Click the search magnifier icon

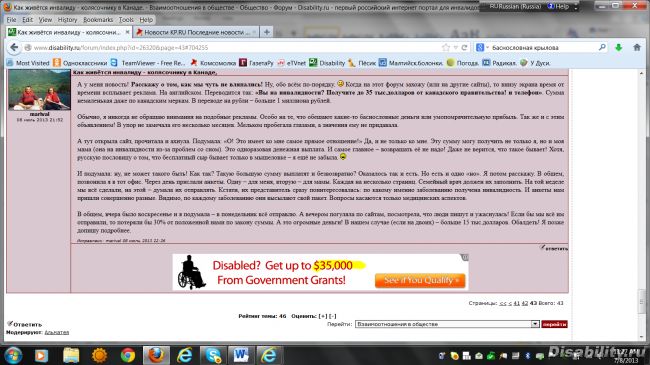click(602, 48)
